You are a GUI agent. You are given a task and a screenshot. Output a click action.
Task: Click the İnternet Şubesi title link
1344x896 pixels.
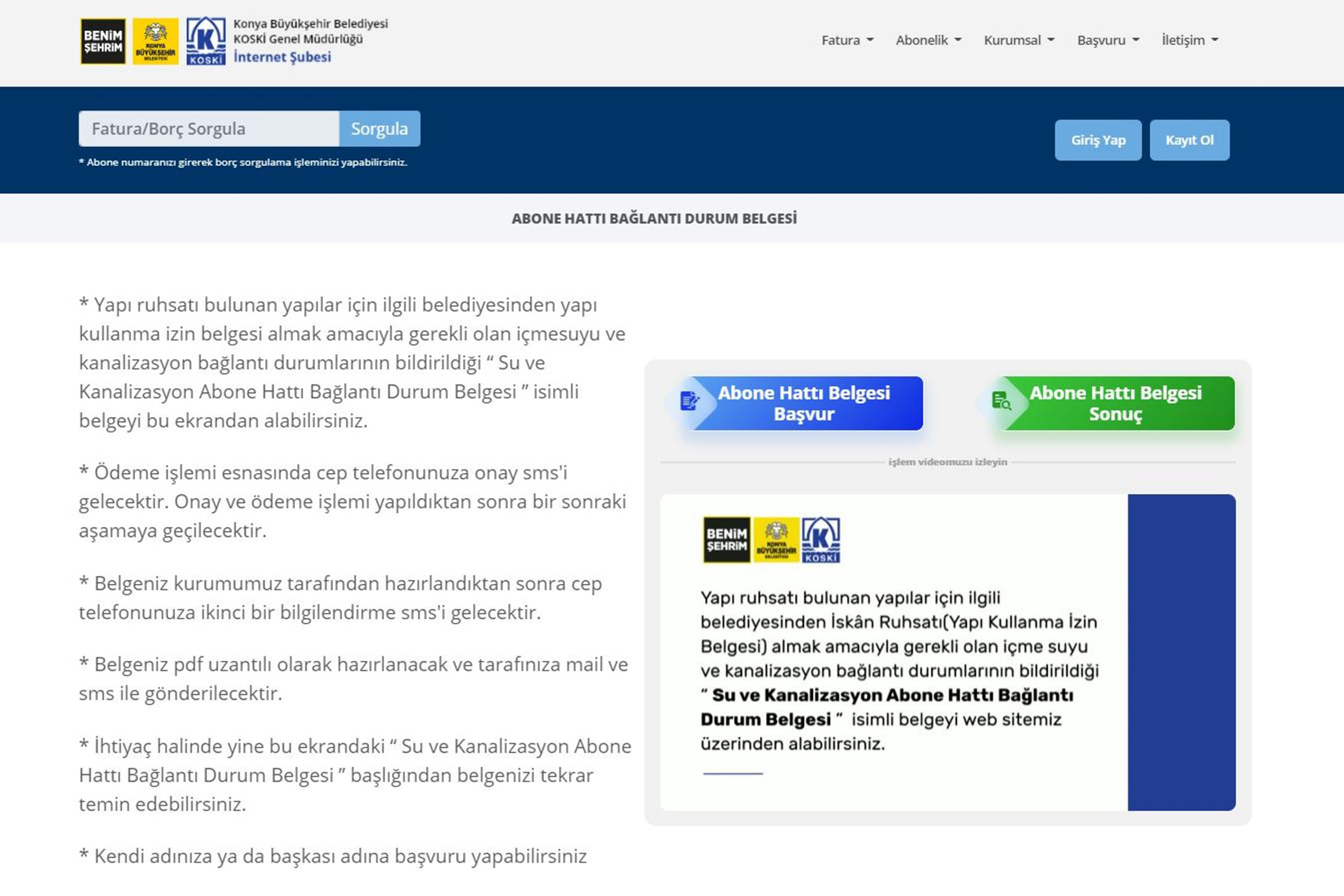[x=282, y=57]
